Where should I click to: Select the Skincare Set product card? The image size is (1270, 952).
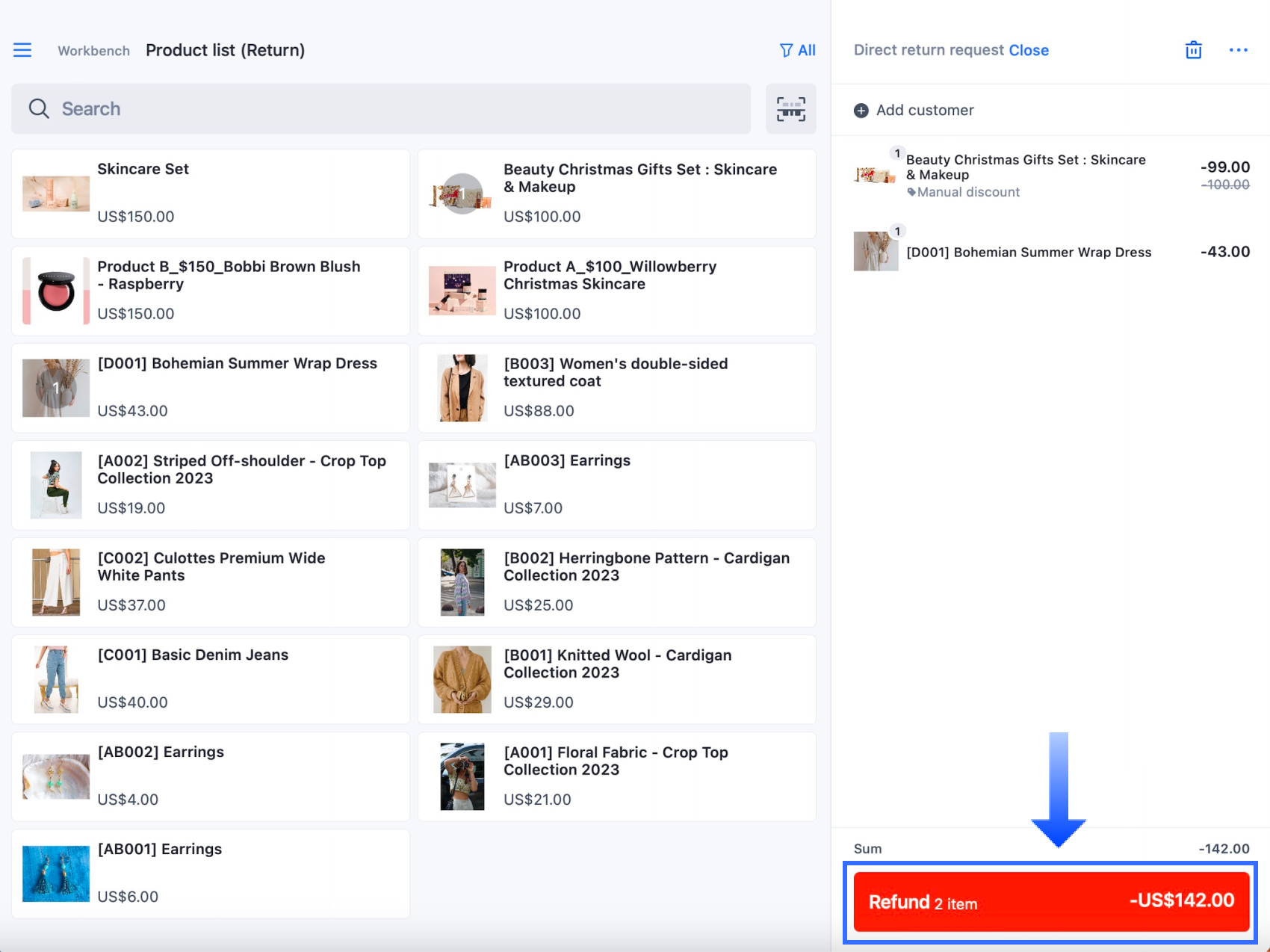(x=211, y=194)
